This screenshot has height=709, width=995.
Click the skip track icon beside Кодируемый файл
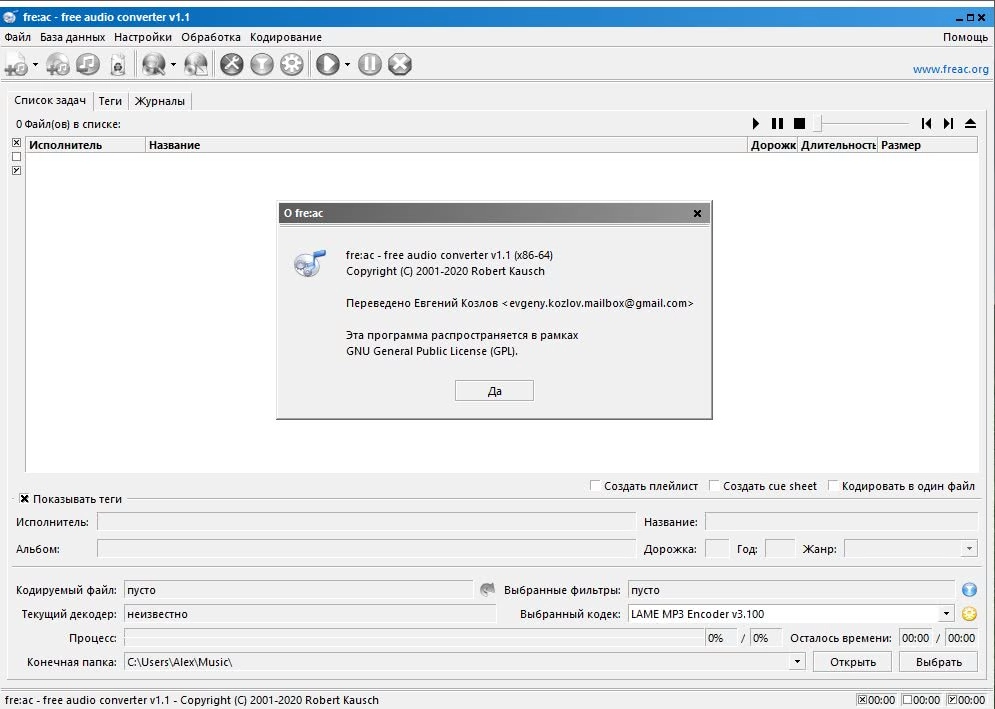click(487, 590)
